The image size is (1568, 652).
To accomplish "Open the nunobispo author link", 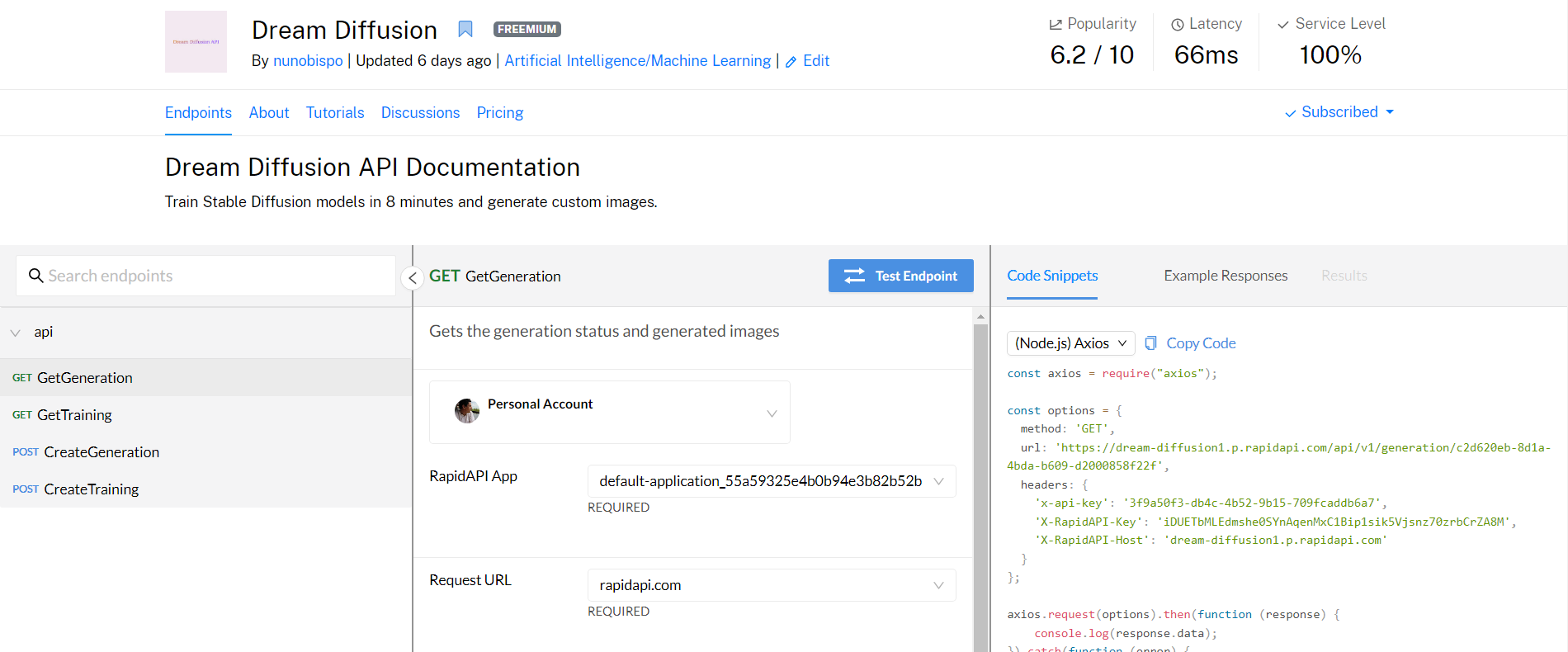I will pos(308,61).
